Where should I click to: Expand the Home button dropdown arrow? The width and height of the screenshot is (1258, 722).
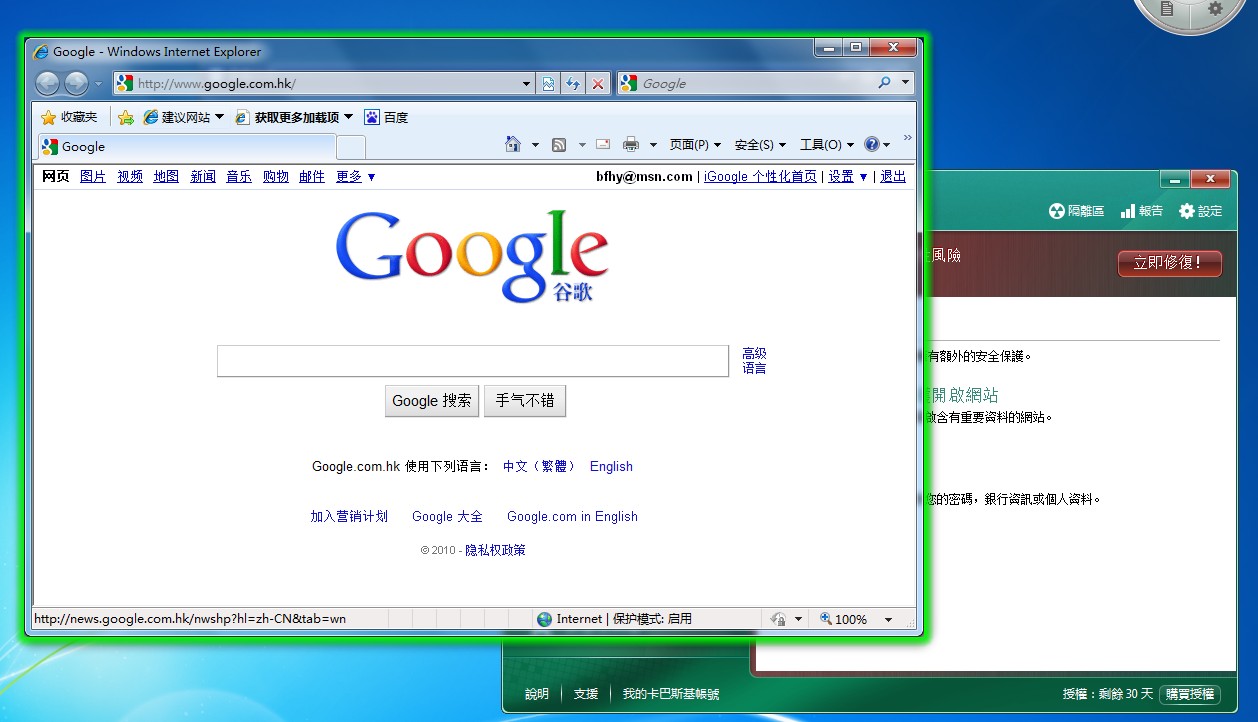click(535, 145)
